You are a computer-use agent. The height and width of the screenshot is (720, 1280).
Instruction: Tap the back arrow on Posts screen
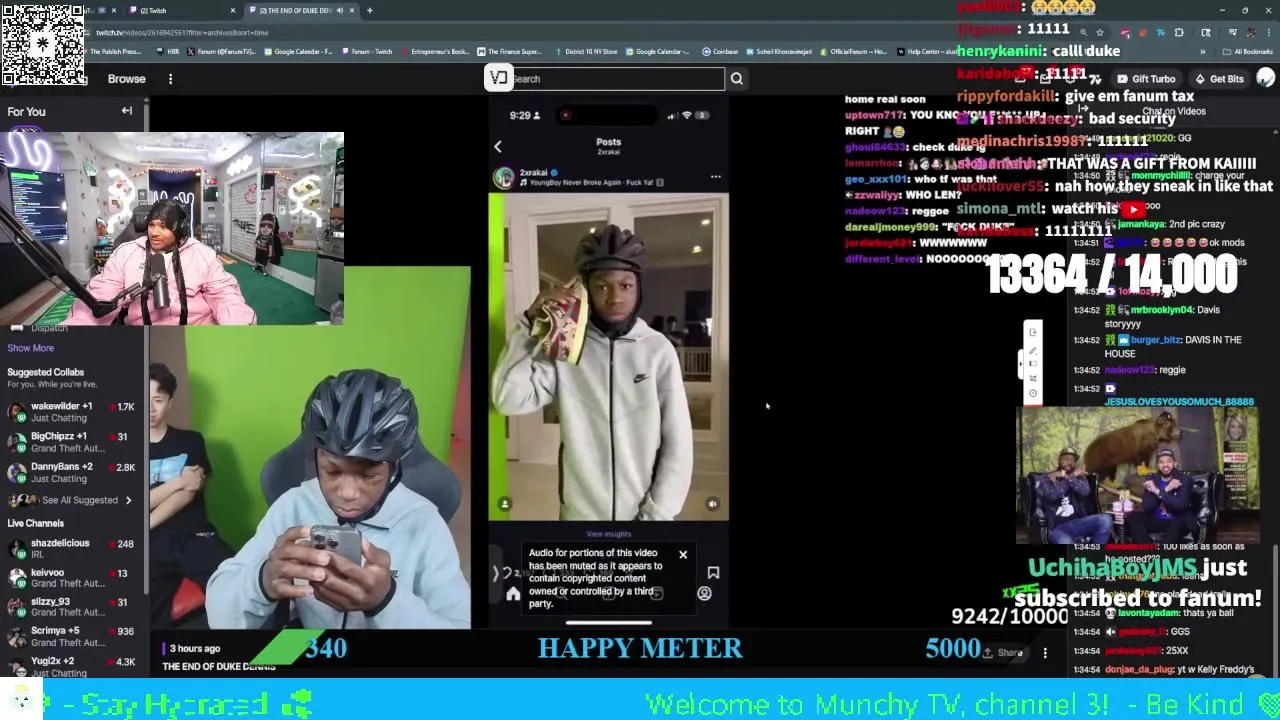coord(498,147)
